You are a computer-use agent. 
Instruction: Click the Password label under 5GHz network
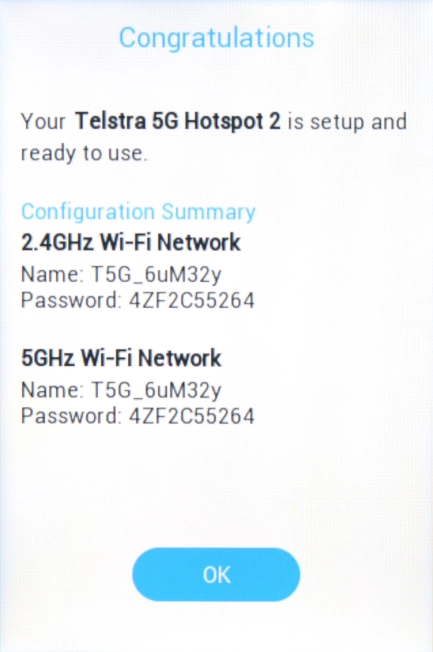71,415
